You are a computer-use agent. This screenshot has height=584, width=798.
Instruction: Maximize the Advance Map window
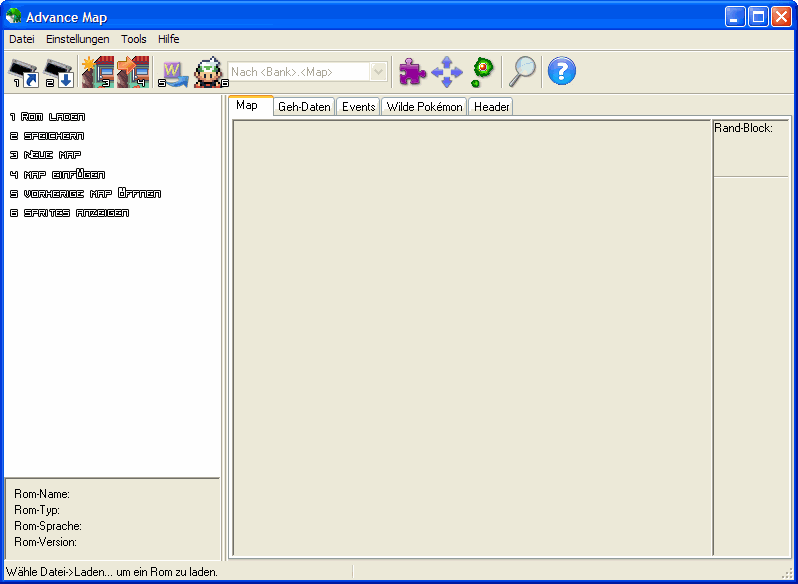pyautogui.click(x=758, y=17)
